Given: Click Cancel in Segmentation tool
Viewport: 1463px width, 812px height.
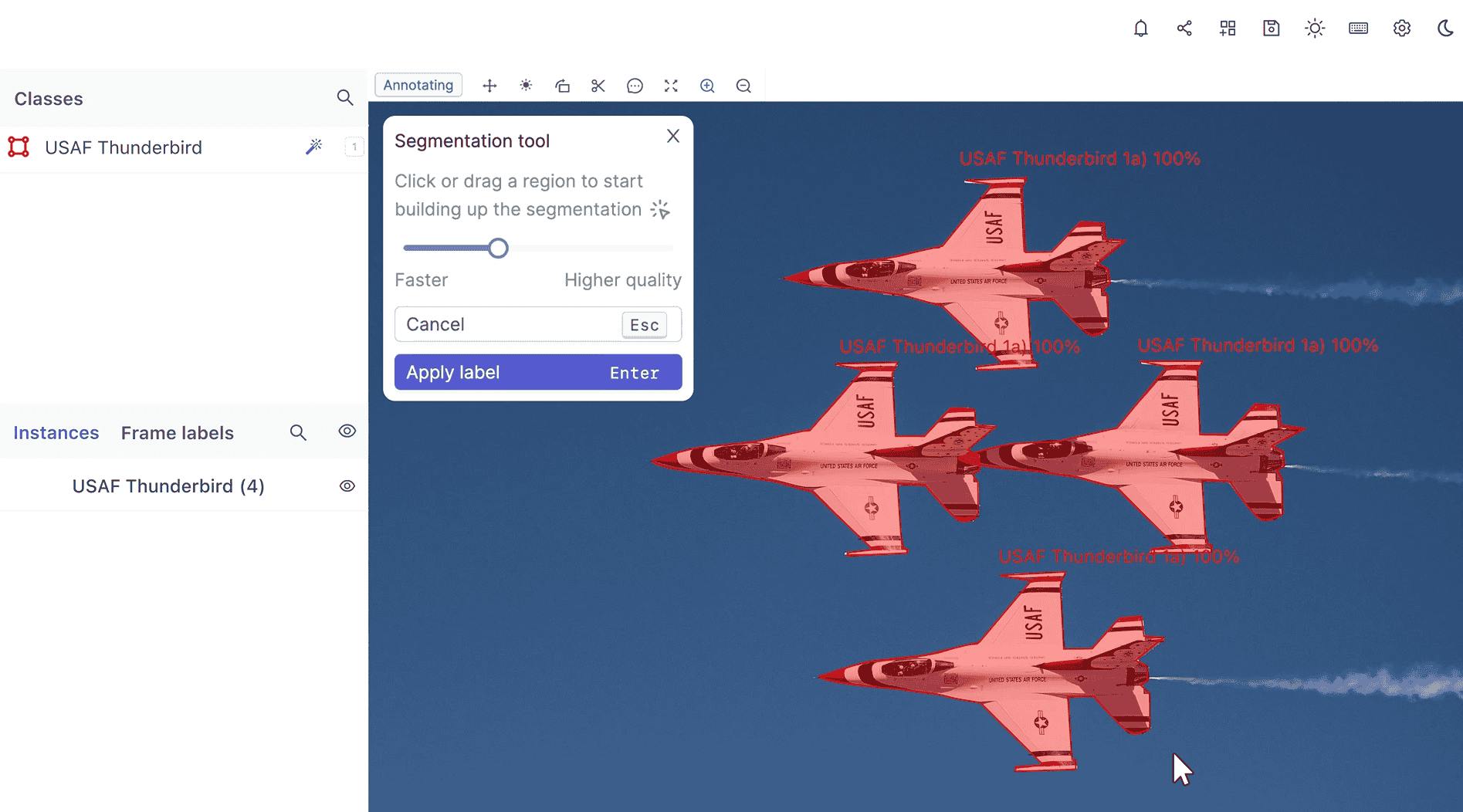Looking at the screenshot, I should [x=538, y=324].
